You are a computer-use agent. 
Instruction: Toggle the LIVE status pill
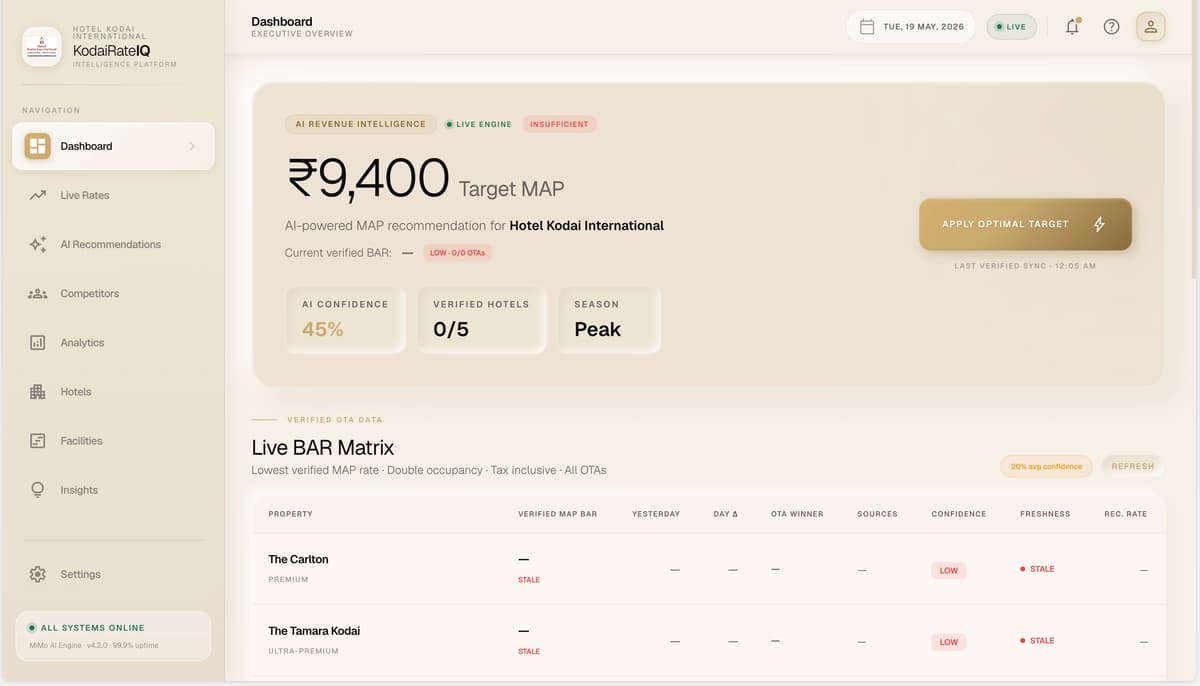click(1012, 27)
